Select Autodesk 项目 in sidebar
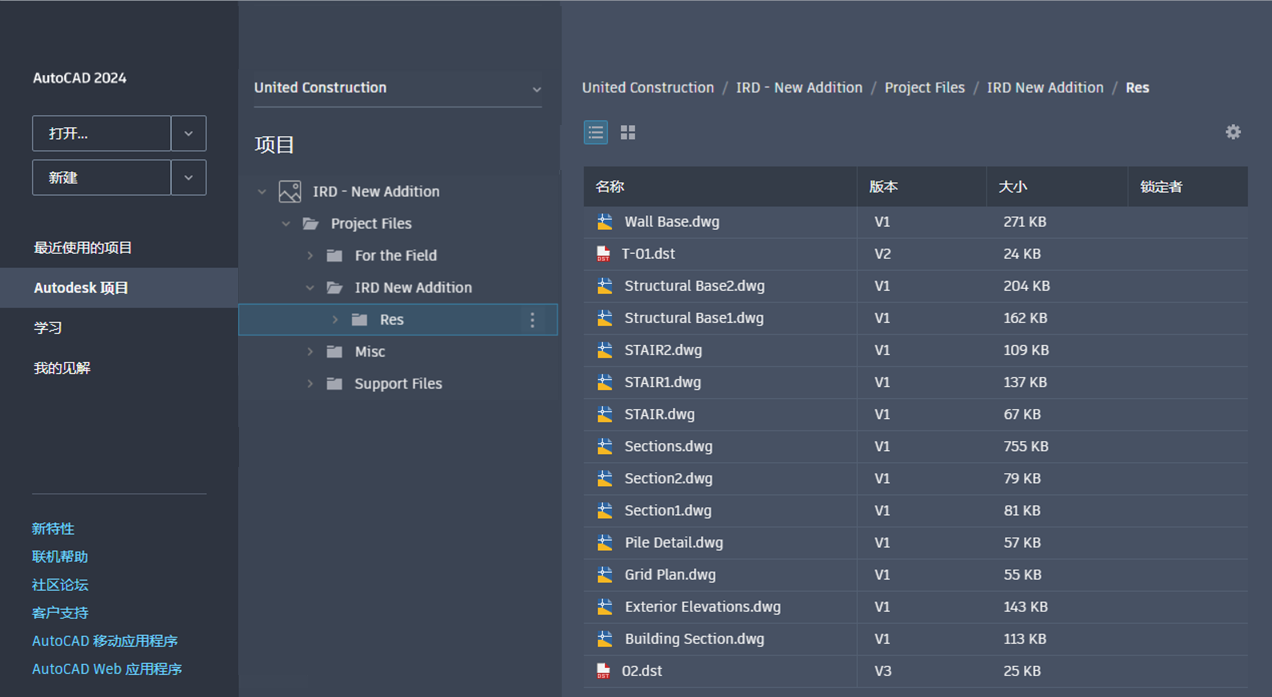Viewport: 1272px width, 697px height. [x=119, y=288]
